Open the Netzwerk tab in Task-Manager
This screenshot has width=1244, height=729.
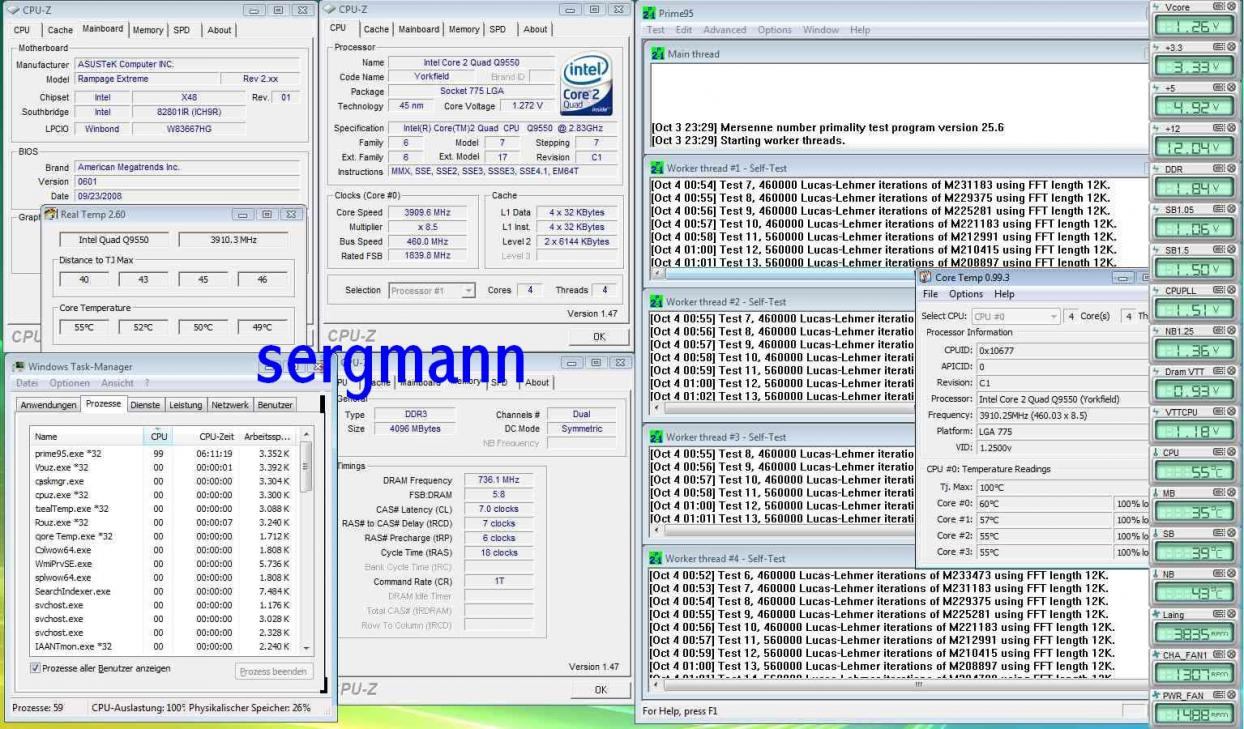coord(230,404)
